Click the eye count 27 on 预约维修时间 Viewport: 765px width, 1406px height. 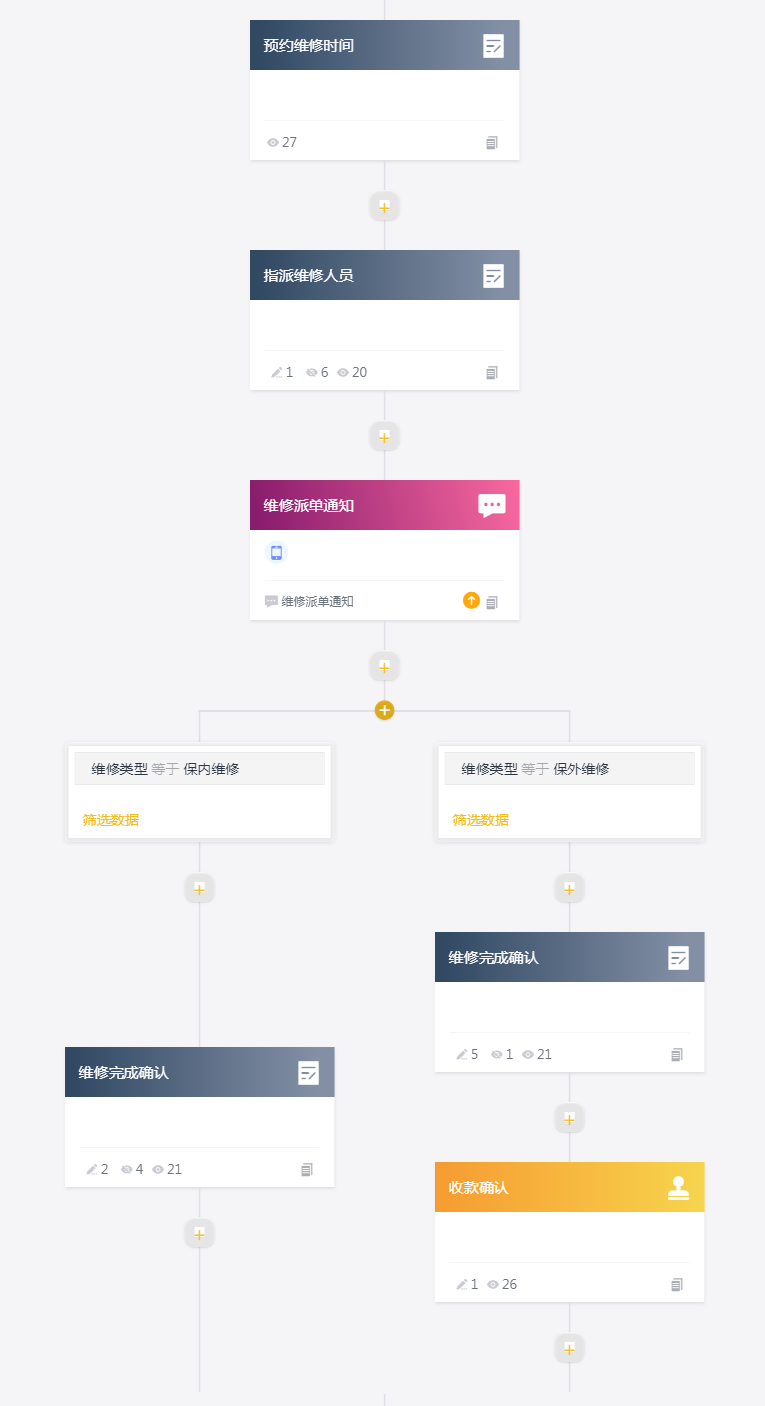click(x=282, y=143)
